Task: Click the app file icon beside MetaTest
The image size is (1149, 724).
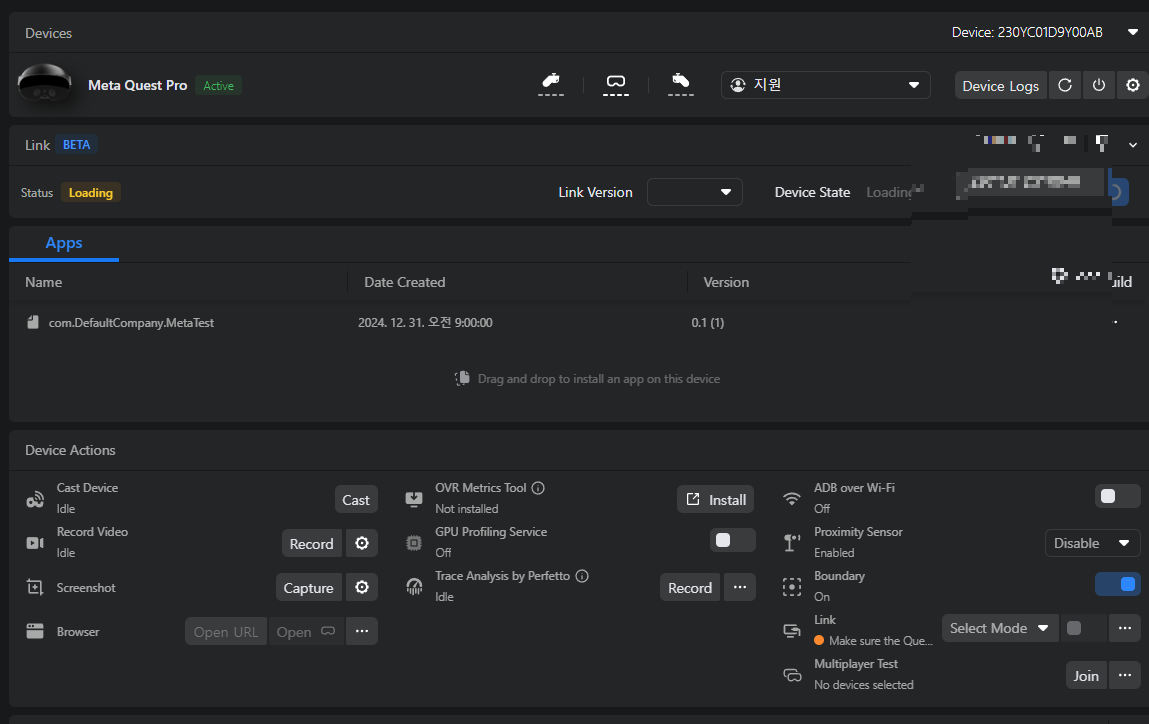Action: point(32,322)
